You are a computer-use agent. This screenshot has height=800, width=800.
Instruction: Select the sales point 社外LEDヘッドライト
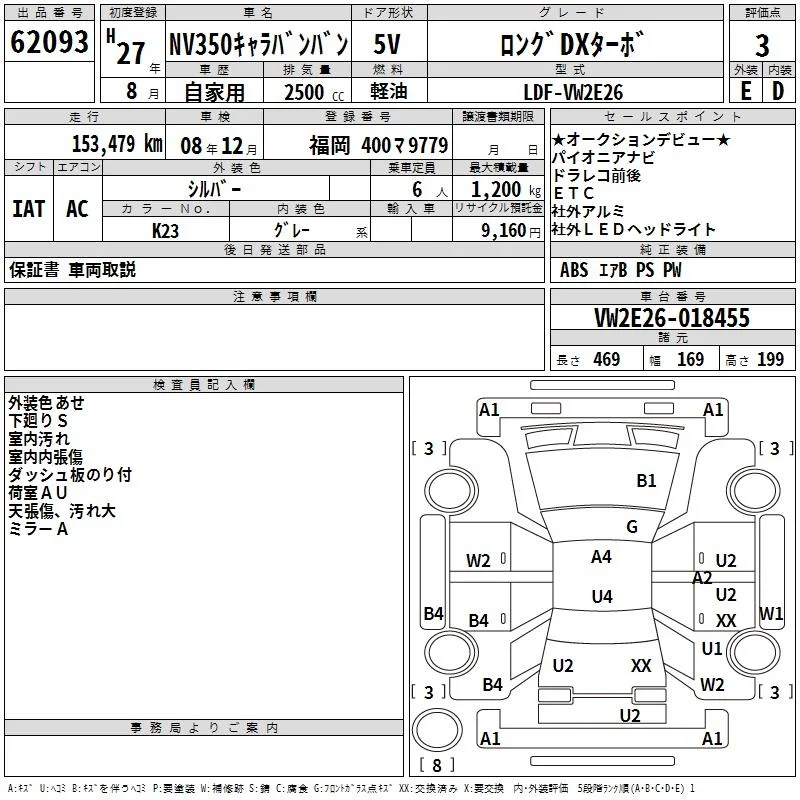tap(634, 230)
